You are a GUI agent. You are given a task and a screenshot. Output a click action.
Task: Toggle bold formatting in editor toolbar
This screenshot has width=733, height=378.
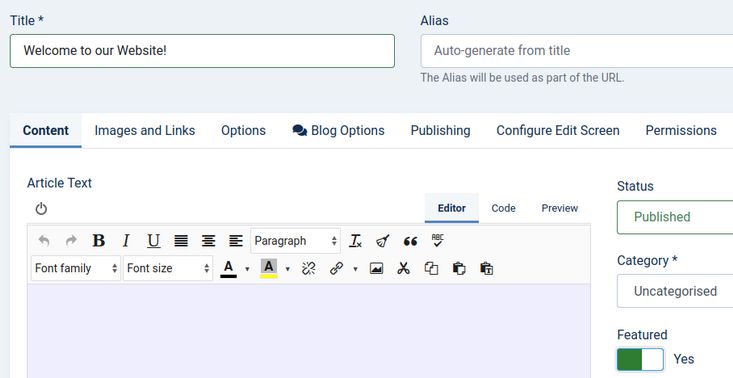click(x=98, y=241)
